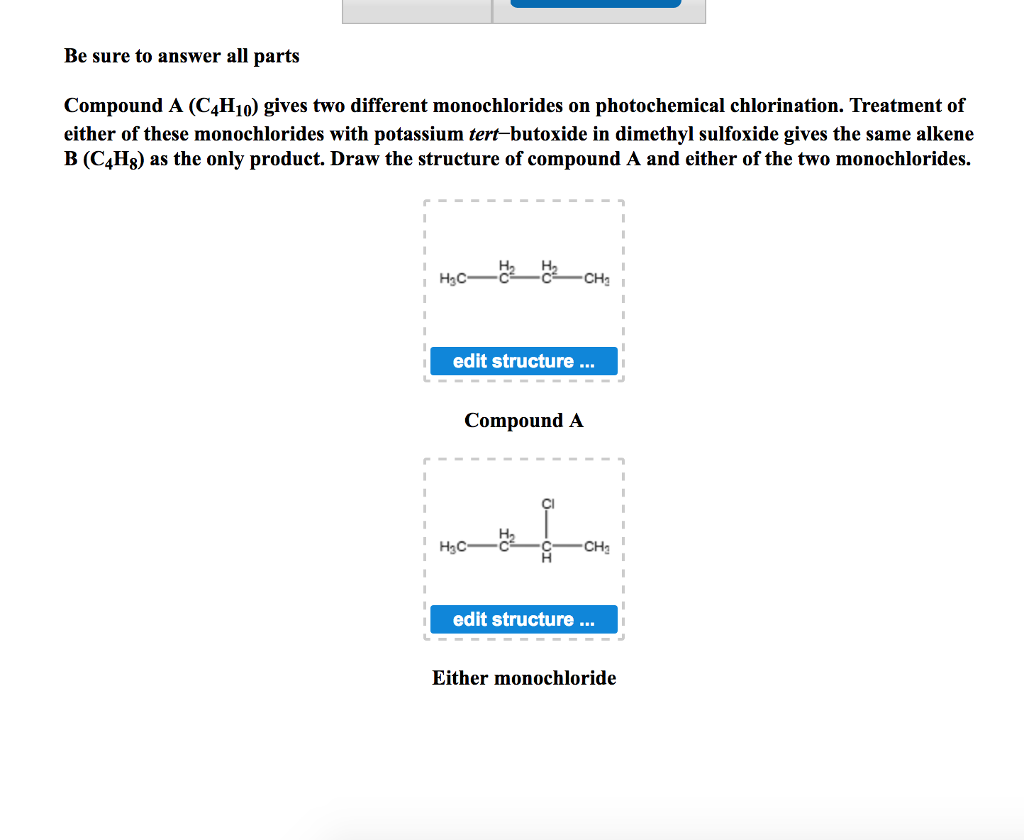Click the gray panel left of the blue button
Screen dimensions: 1024x840
[x=417, y=8]
